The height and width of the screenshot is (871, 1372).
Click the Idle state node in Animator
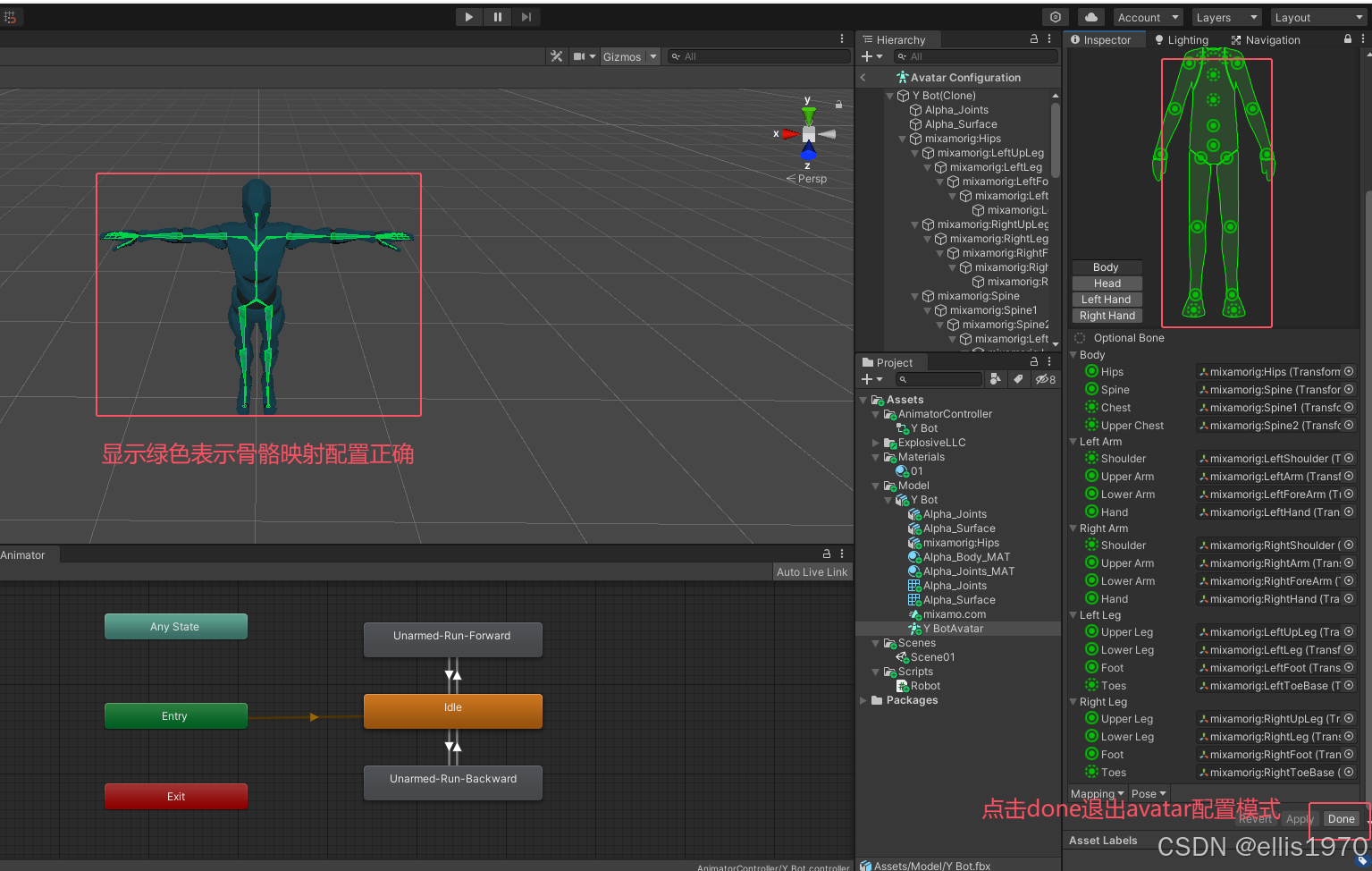(x=452, y=710)
